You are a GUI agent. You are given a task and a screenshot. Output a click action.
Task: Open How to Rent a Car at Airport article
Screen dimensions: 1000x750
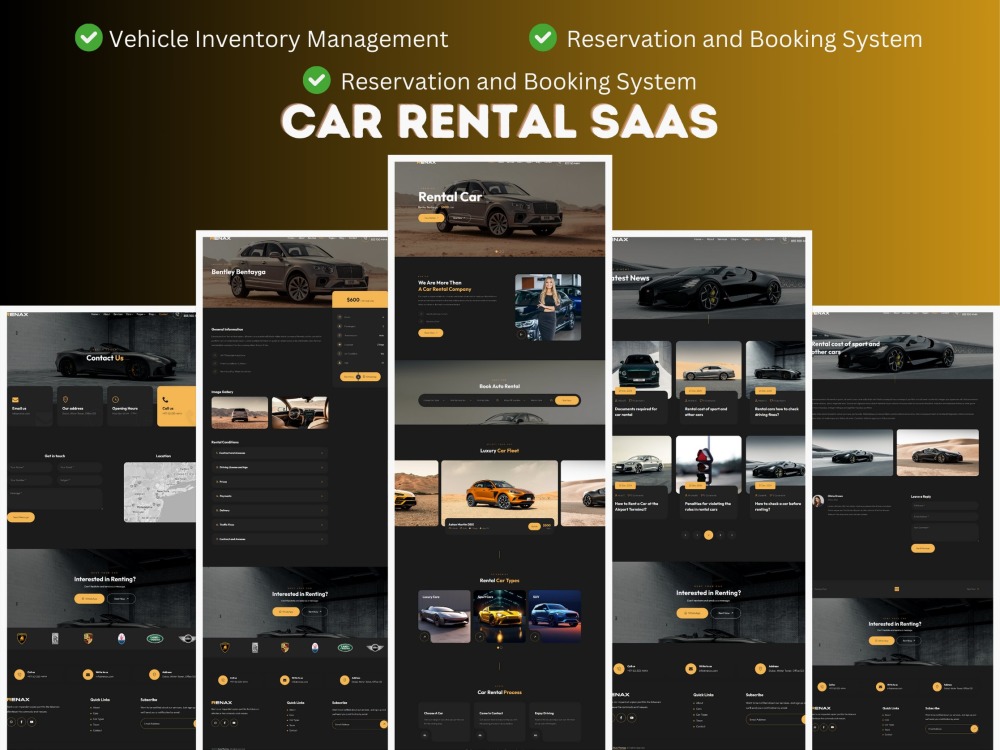640,477
